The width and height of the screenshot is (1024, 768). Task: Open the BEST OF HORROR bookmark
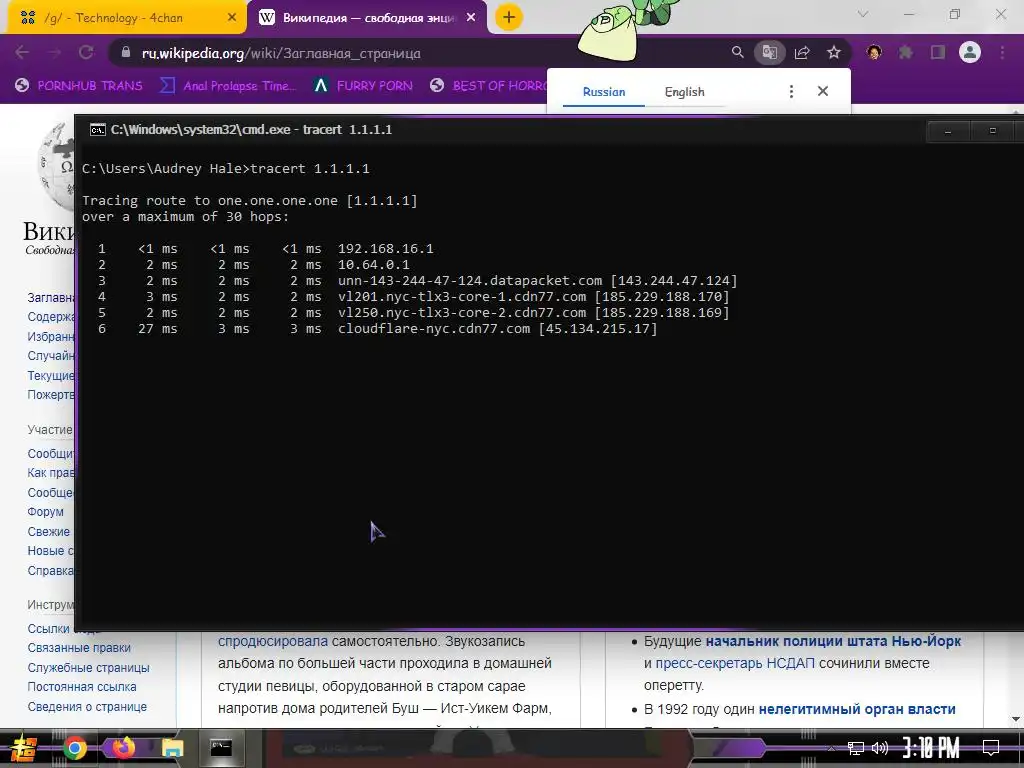(x=491, y=86)
